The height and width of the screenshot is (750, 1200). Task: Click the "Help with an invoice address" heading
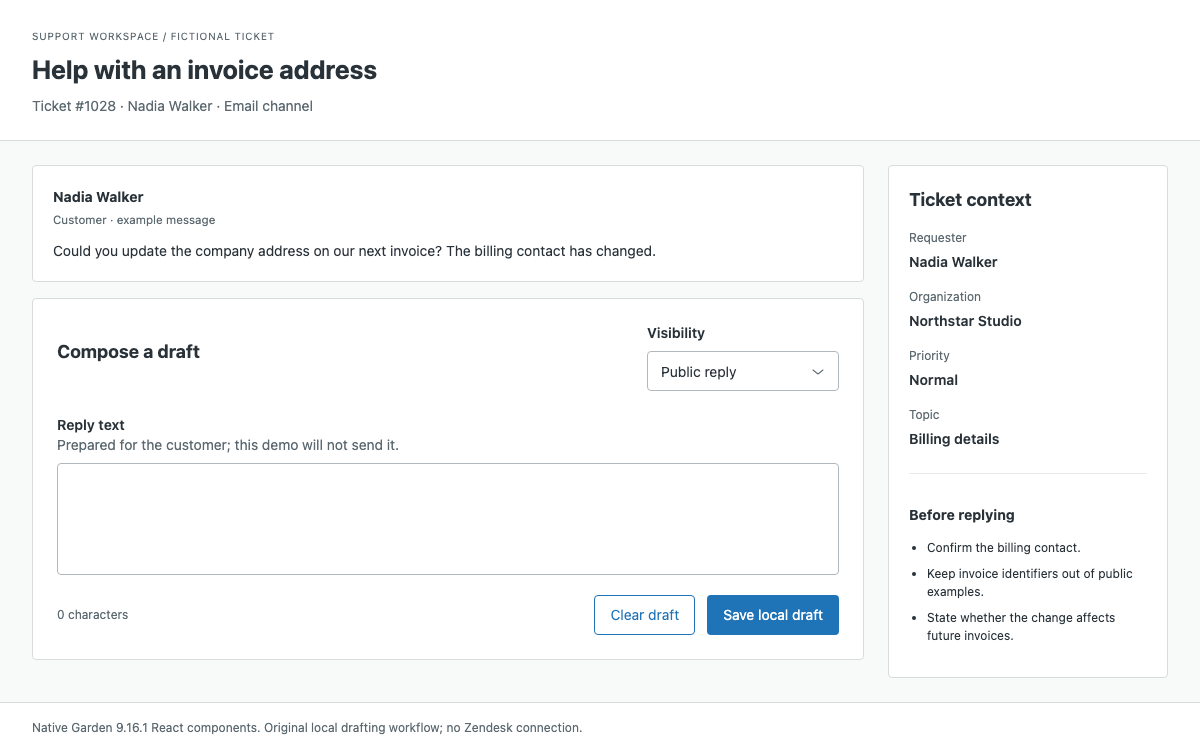tap(204, 70)
